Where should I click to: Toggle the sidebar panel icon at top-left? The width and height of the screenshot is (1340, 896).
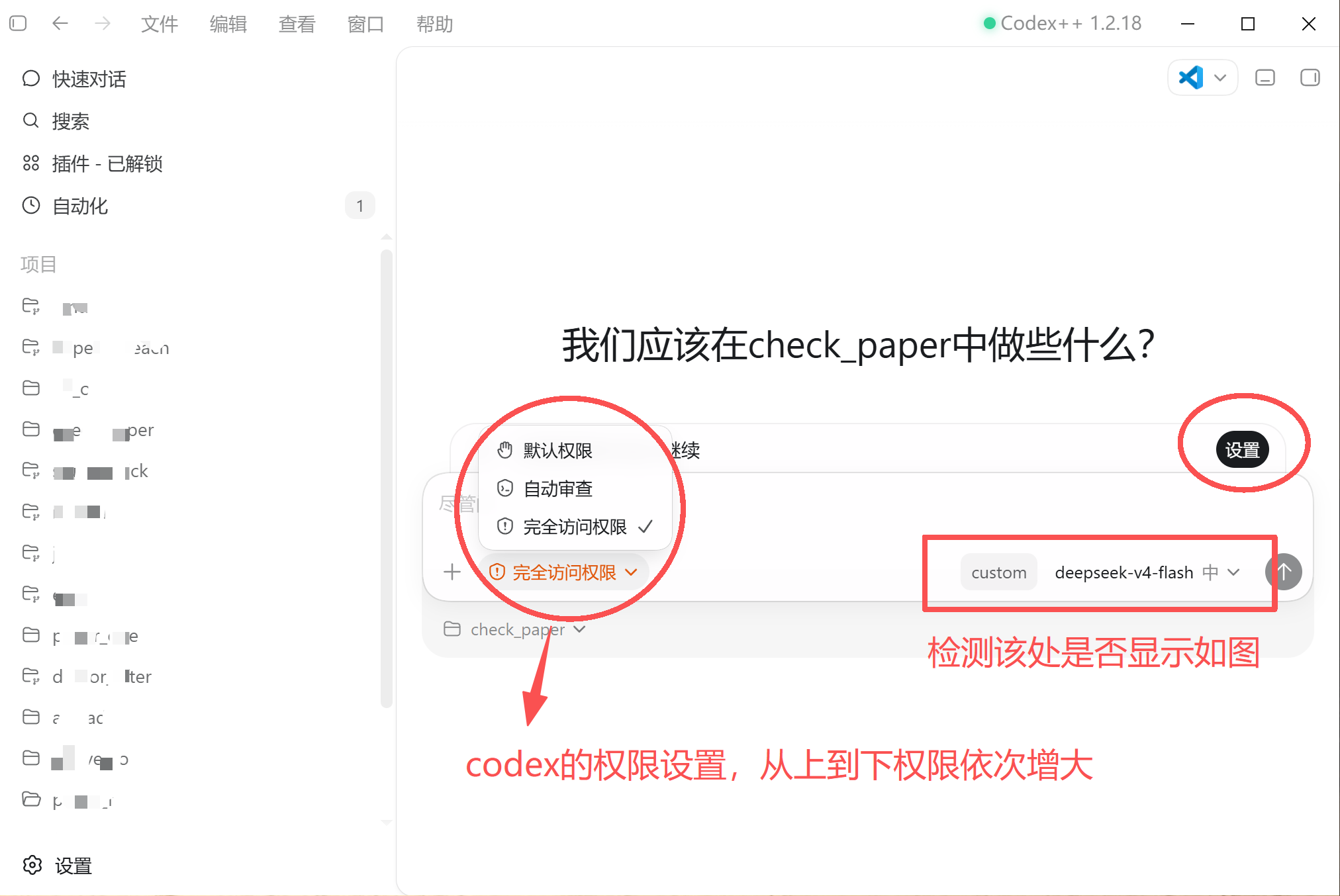pyautogui.click(x=19, y=23)
